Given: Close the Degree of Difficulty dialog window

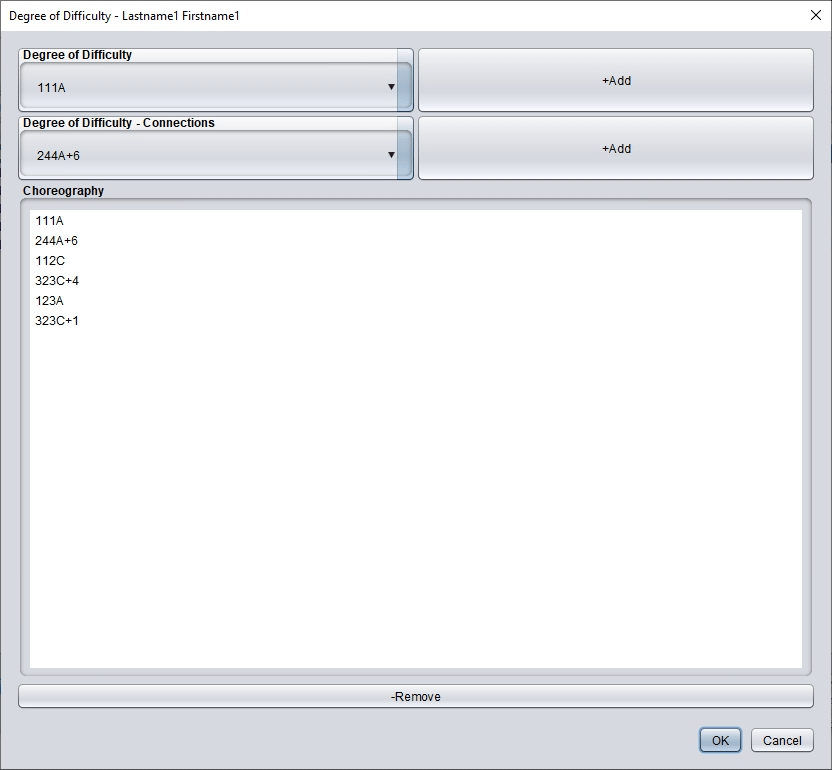Looking at the screenshot, I should tap(814, 15).
